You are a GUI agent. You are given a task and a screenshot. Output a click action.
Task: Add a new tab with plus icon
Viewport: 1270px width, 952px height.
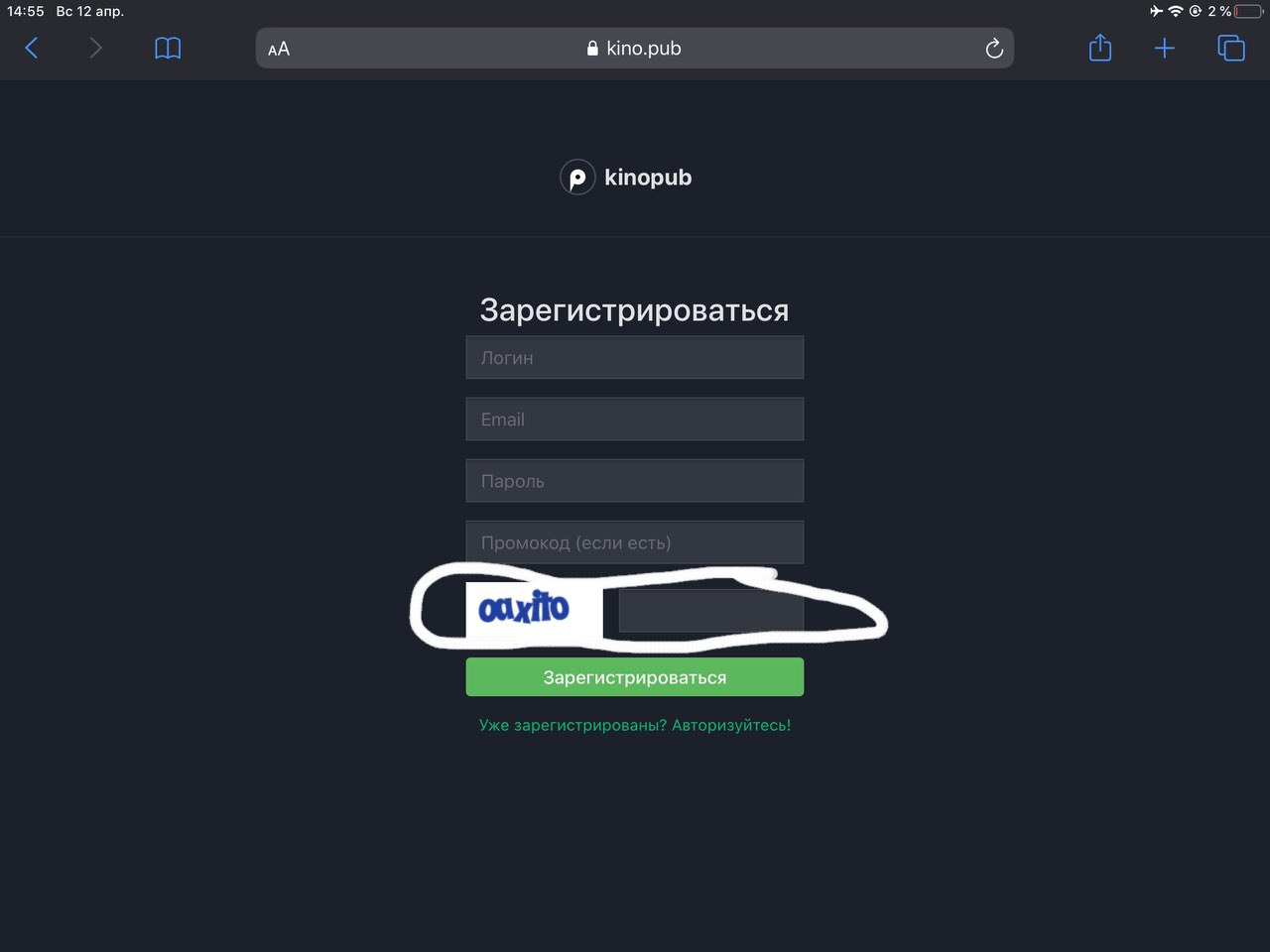click(1165, 48)
